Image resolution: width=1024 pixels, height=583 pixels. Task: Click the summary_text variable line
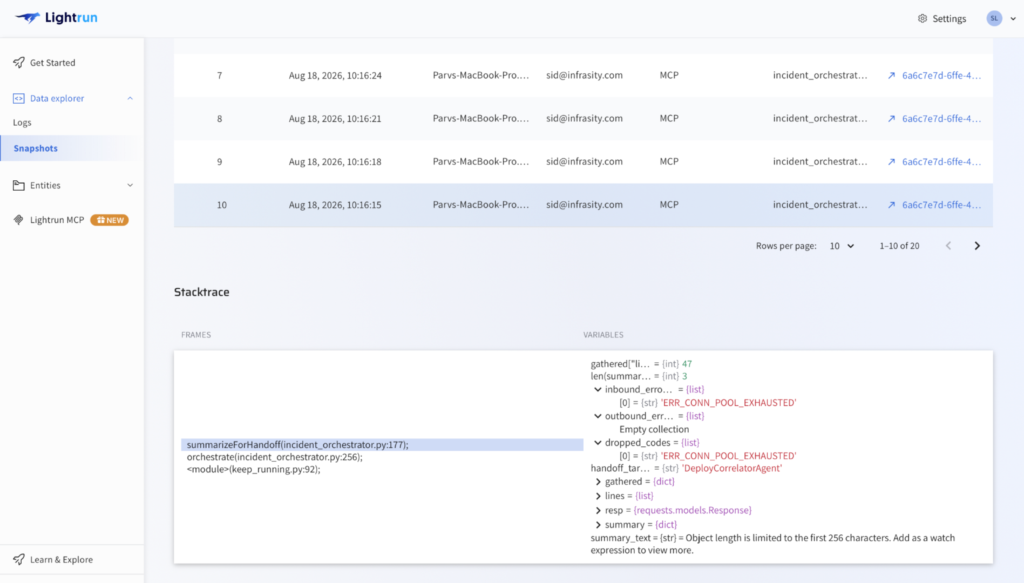pos(773,544)
